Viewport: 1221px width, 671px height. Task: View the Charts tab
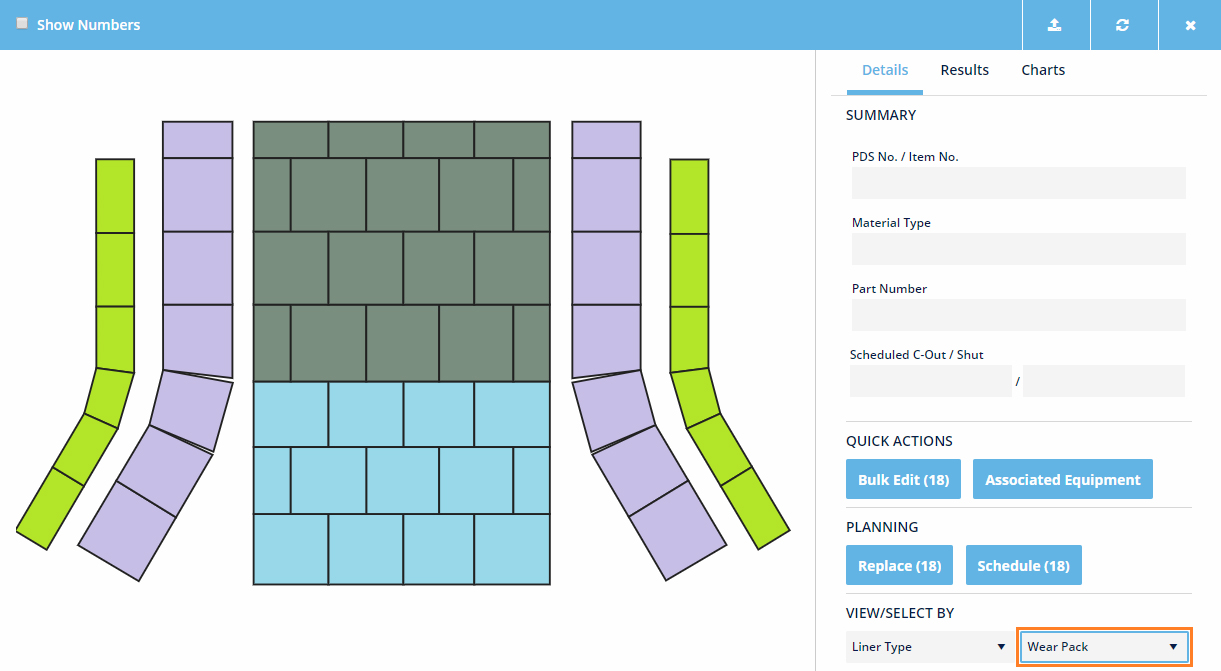pyautogui.click(x=1043, y=70)
